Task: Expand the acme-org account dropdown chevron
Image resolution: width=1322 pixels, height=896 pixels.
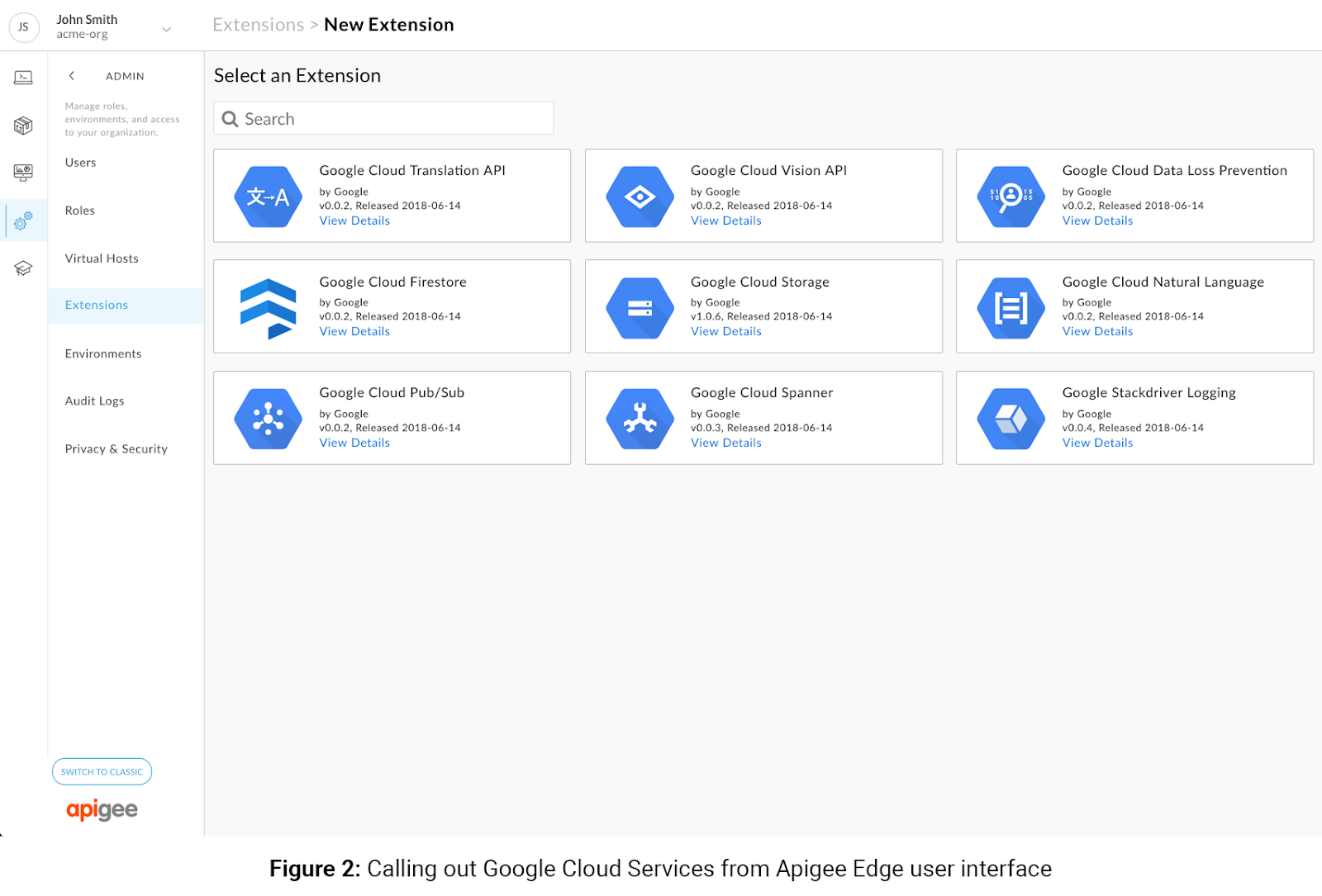Action: pos(166,27)
